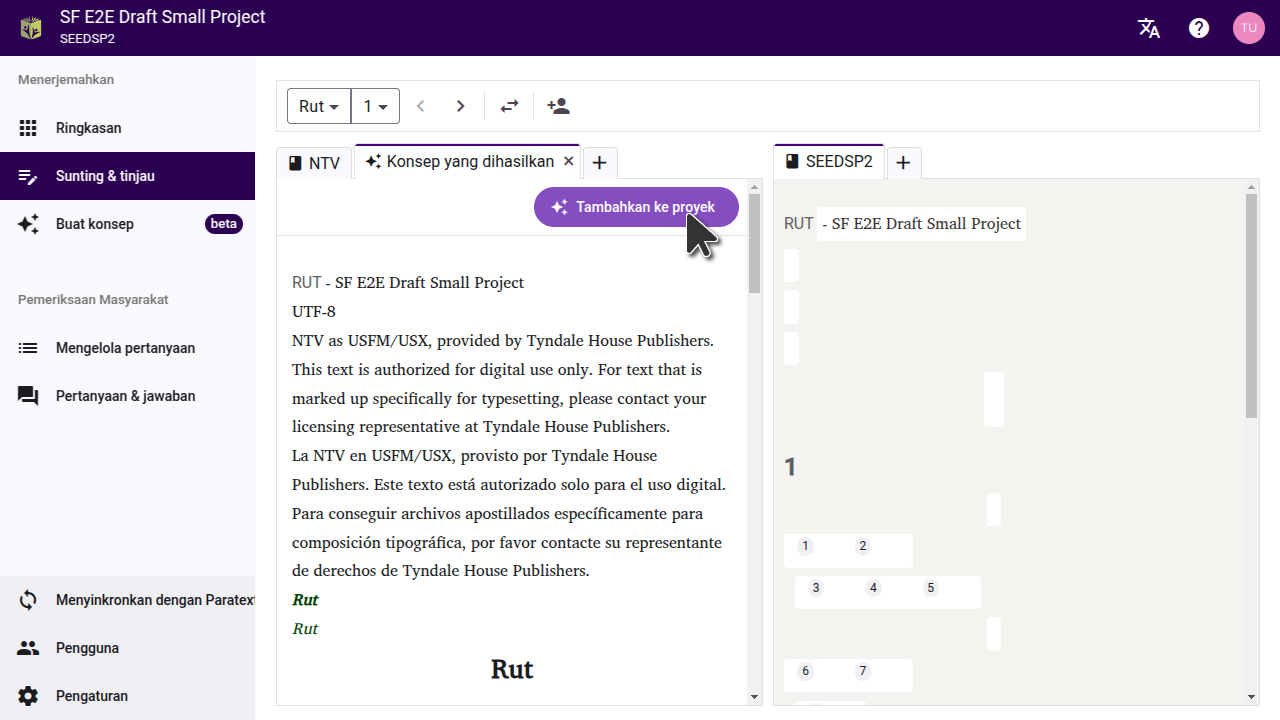This screenshot has height=720, width=1280.
Task: Open Ringkasan in sidebar
Action: [88, 128]
